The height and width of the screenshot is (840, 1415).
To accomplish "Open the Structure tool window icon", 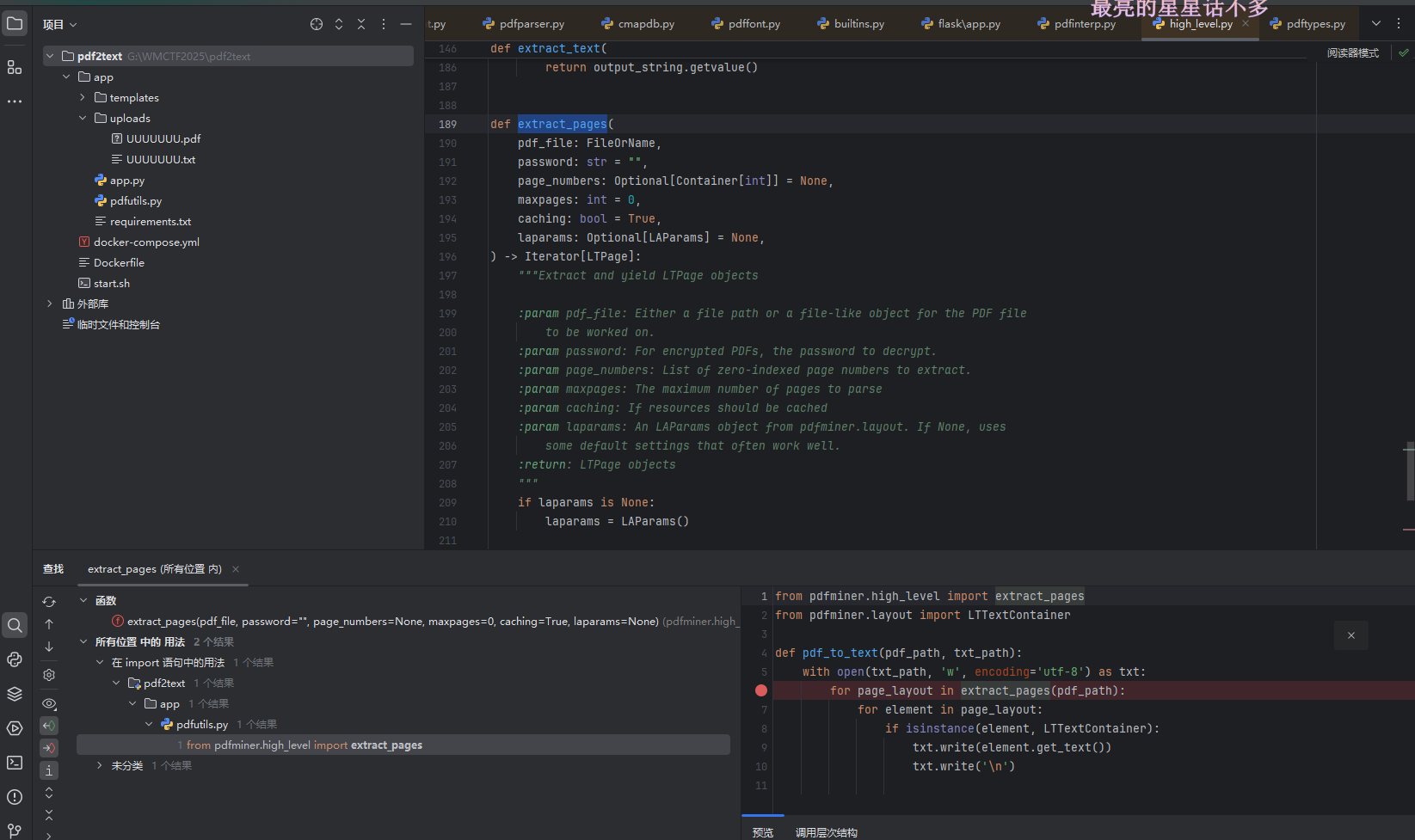I will [15, 67].
